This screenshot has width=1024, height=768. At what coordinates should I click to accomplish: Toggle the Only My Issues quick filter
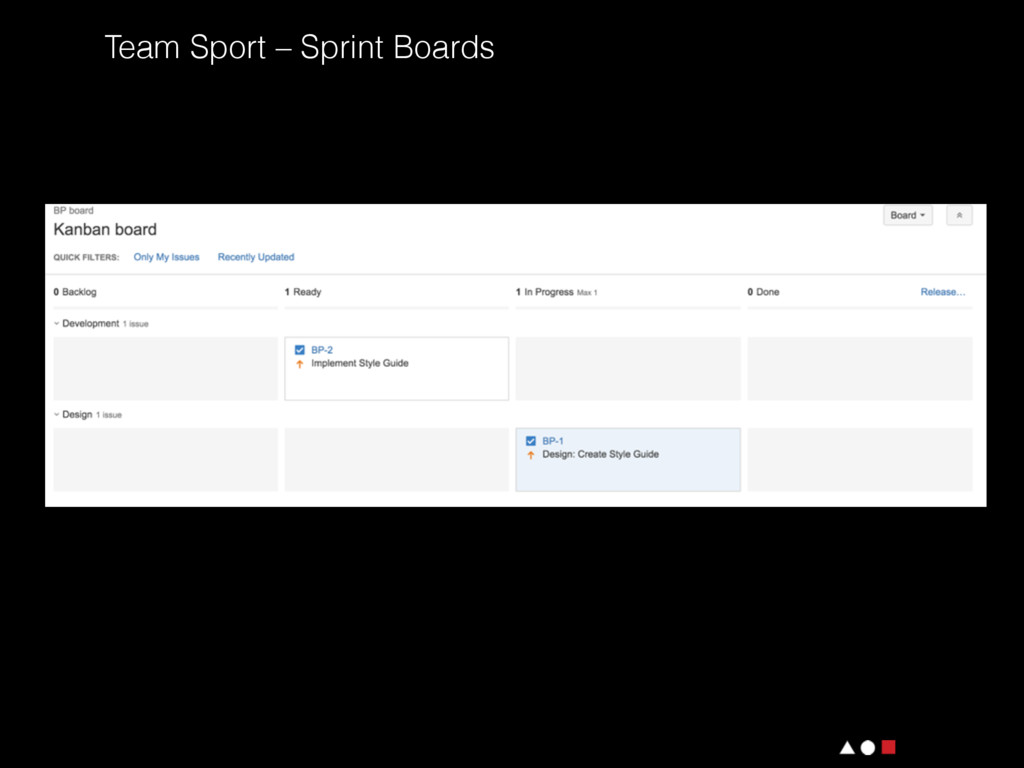click(166, 257)
